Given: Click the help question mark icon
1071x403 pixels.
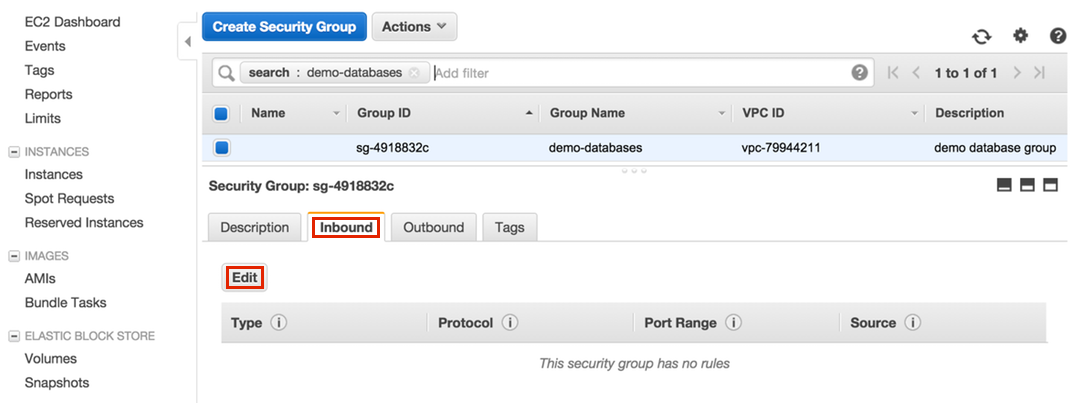Looking at the screenshot, I should point(1058,36).
